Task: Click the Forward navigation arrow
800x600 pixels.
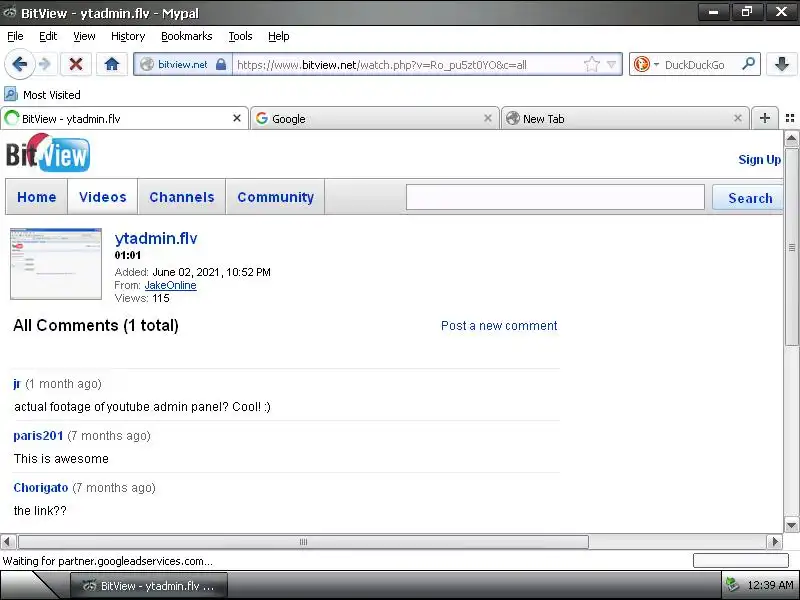Action: pyautogui.click(x=45, y=64)
